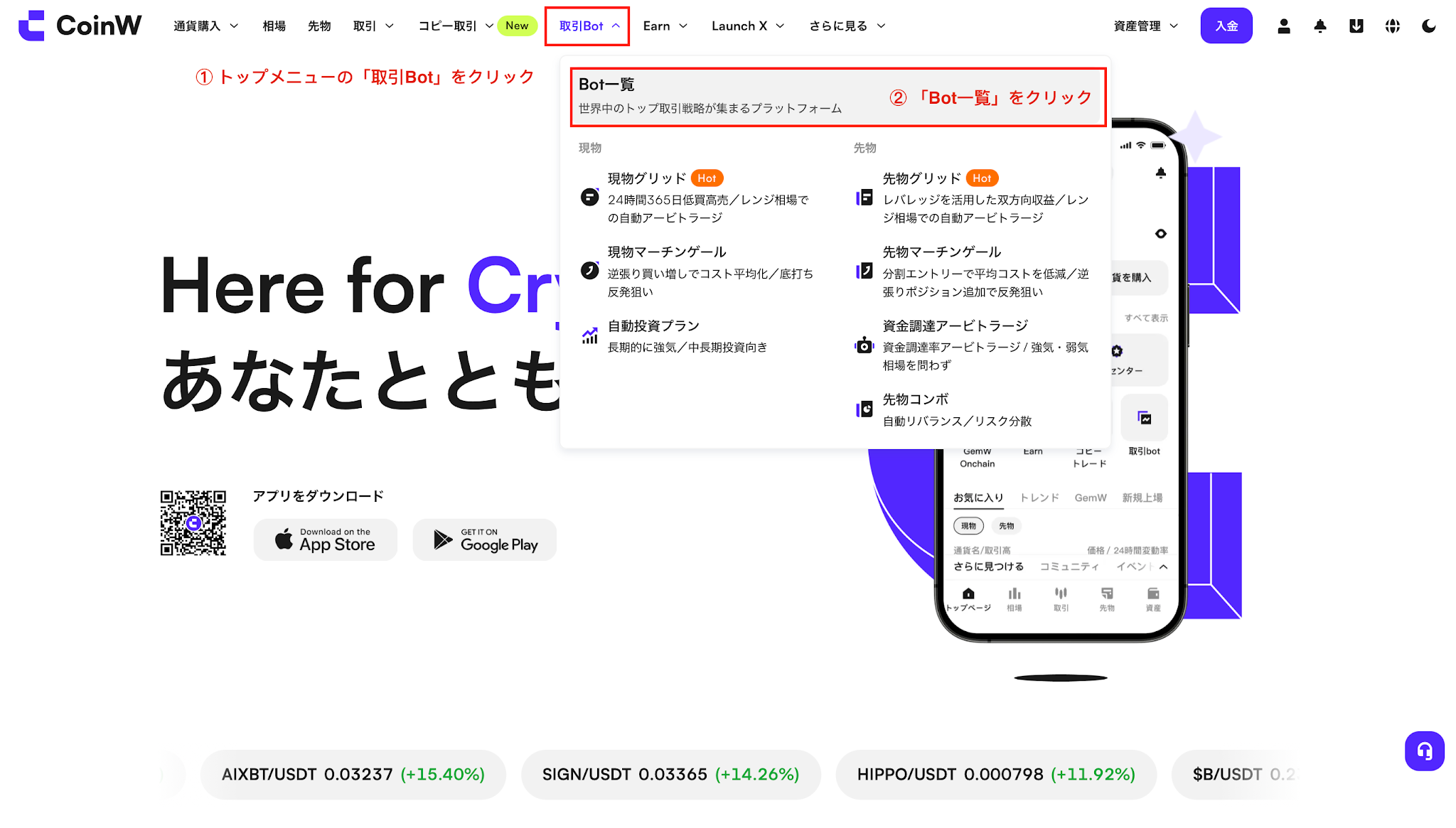Screen dimensions: 1456x828
Task: Click the Apple logo on App Store button
Action: [x=284, y=539]
